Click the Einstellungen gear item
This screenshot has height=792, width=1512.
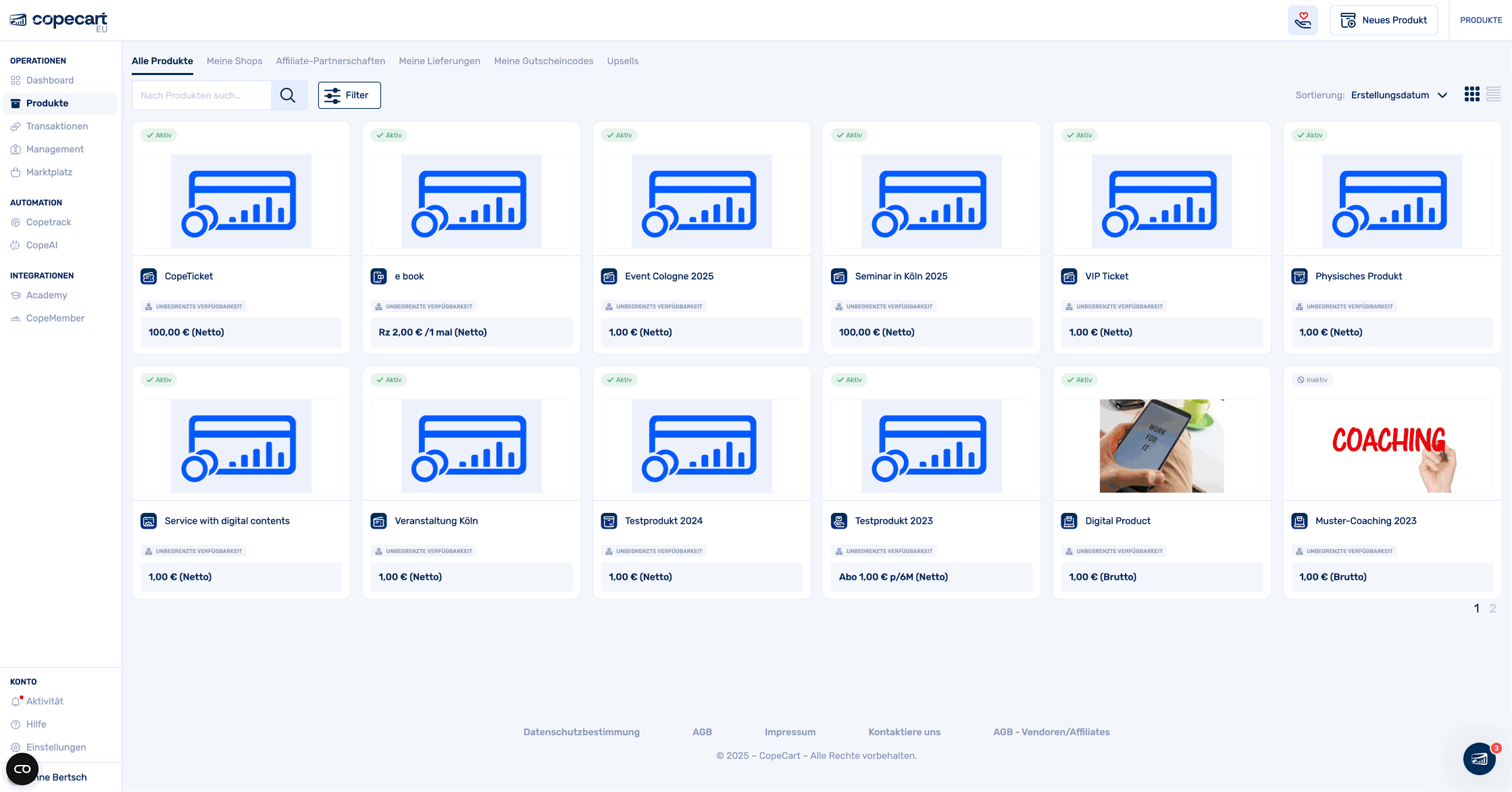tap(56, 747)
